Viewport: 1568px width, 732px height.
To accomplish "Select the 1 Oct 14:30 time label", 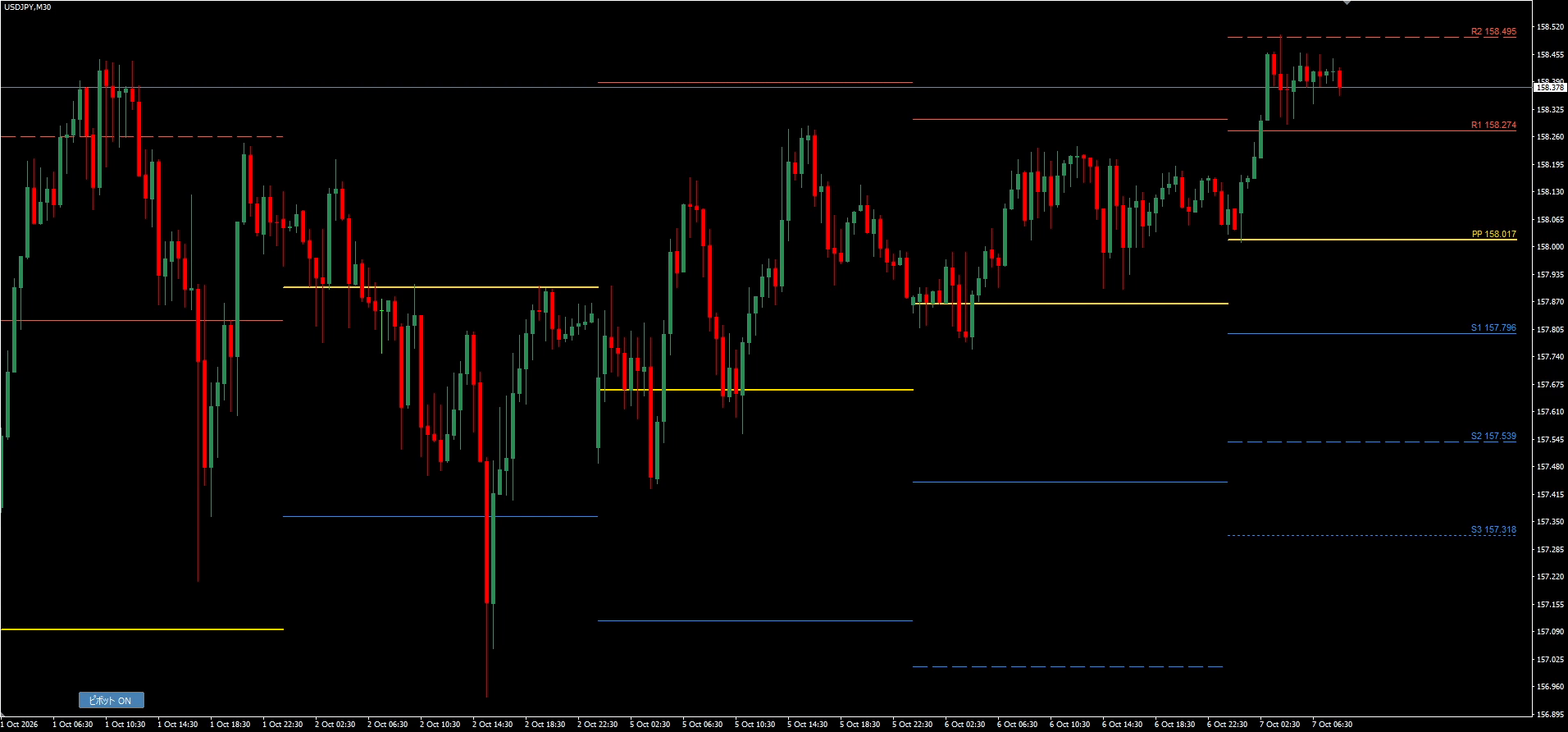I will pos(177,725).
